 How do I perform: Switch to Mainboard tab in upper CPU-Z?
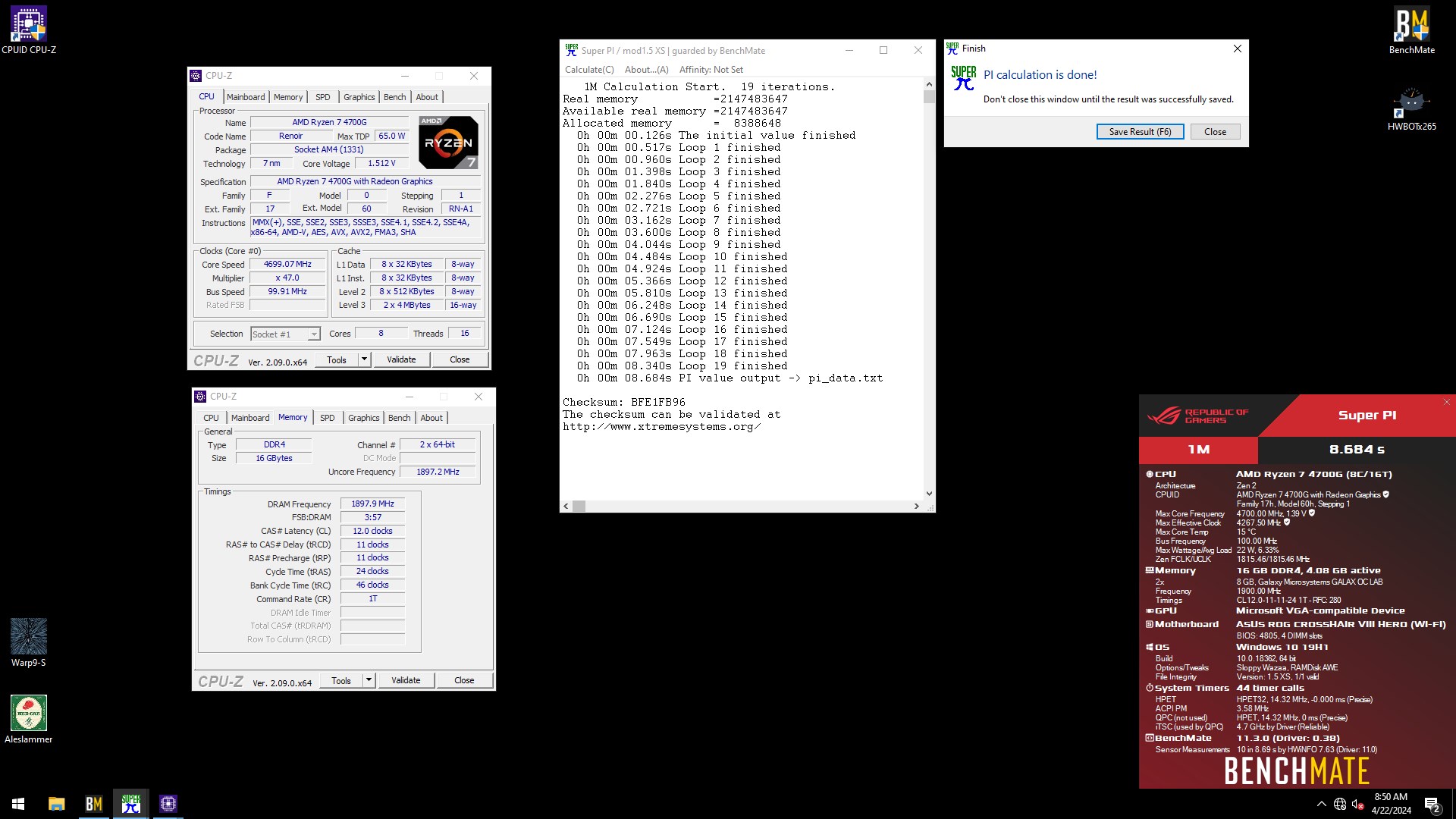click(246, 97)
